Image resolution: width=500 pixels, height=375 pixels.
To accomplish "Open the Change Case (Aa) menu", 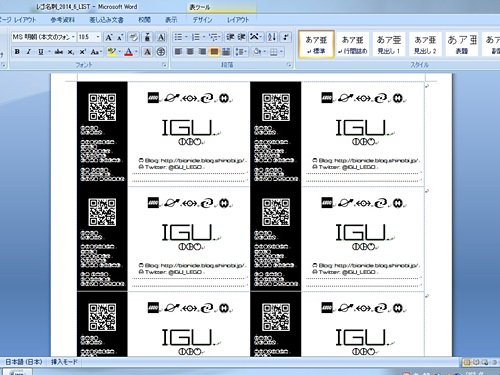I will click(95, 52).
